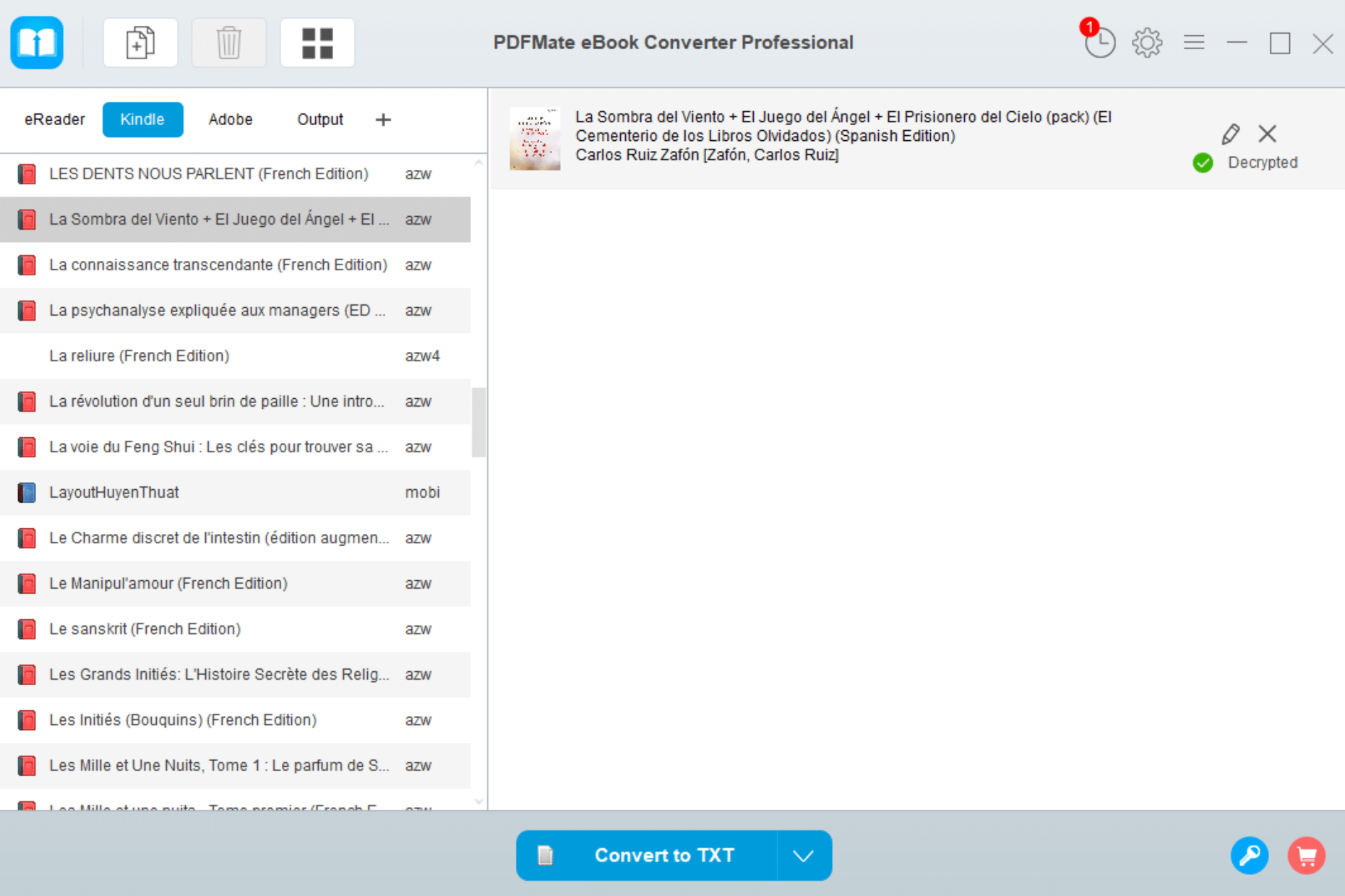Open the shopping cart purchase icon
Image resolution: width=1345 pixels, height=896 pixels.
pyautogui.click(x=1307, y=856)
